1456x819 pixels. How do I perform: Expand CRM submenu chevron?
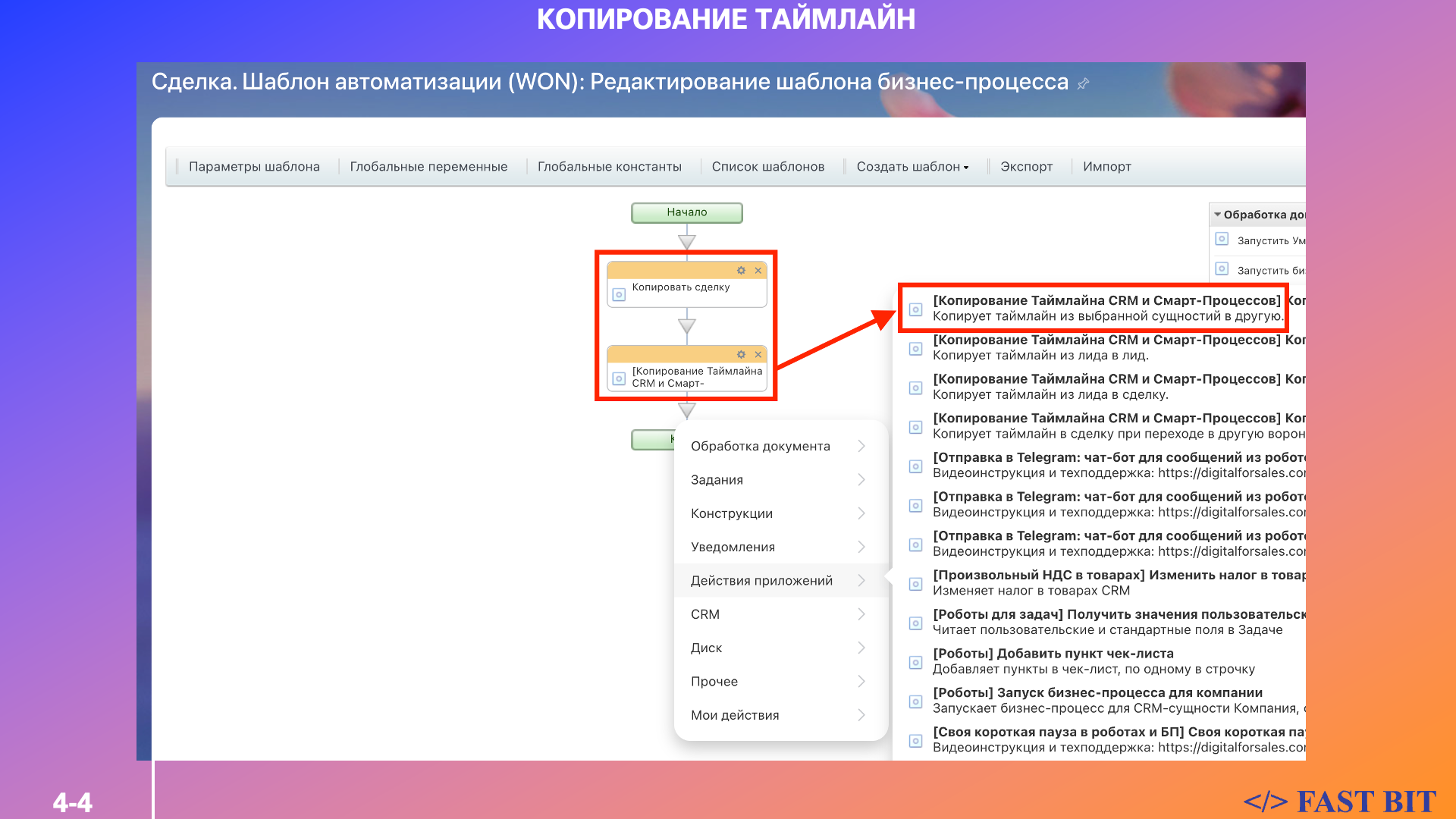pos(861,614)
